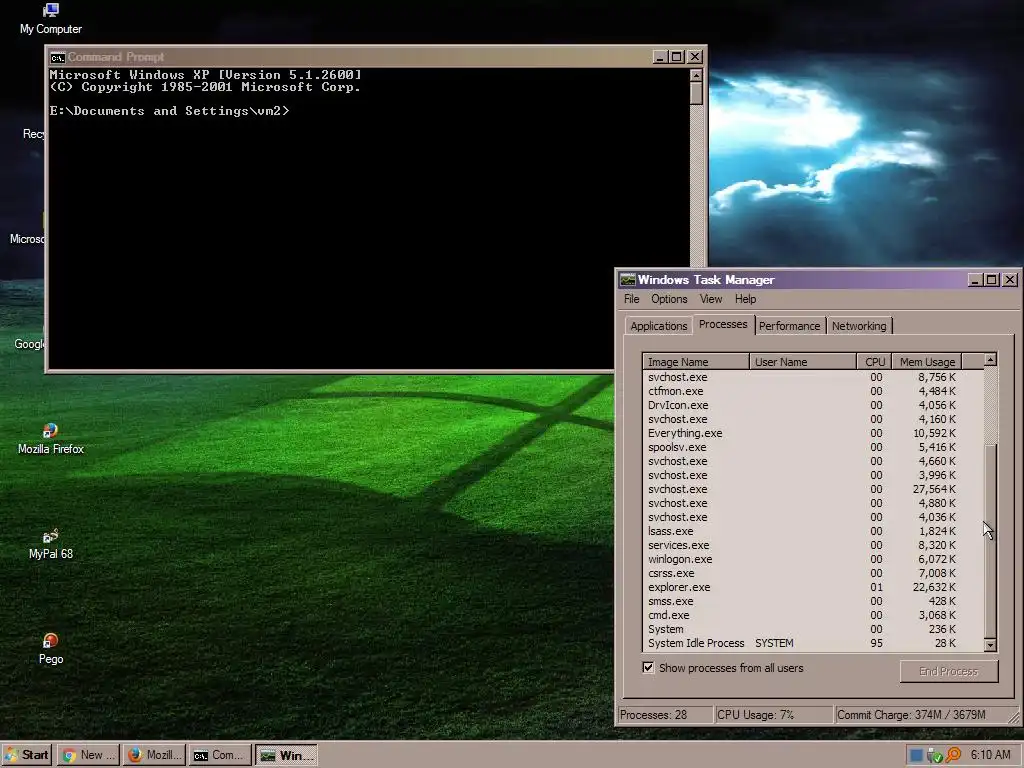Screen dimensions: 1024x768
Task: Select the System Idle Process row
Action: 812,643
